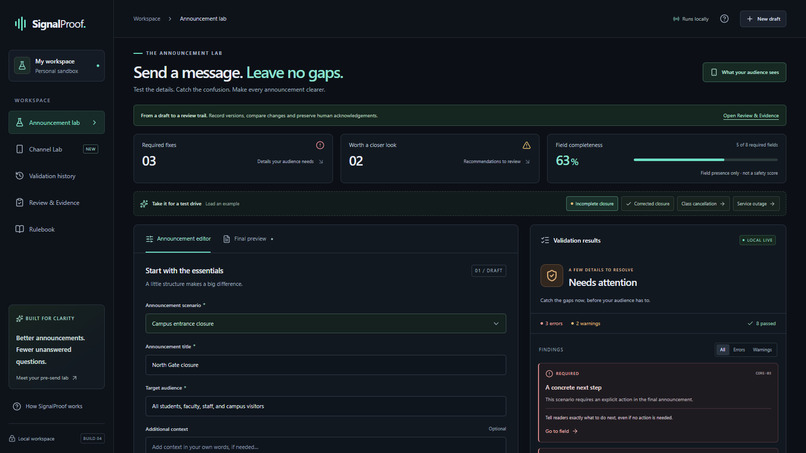Click the 2 warnings count

[585, 324]
